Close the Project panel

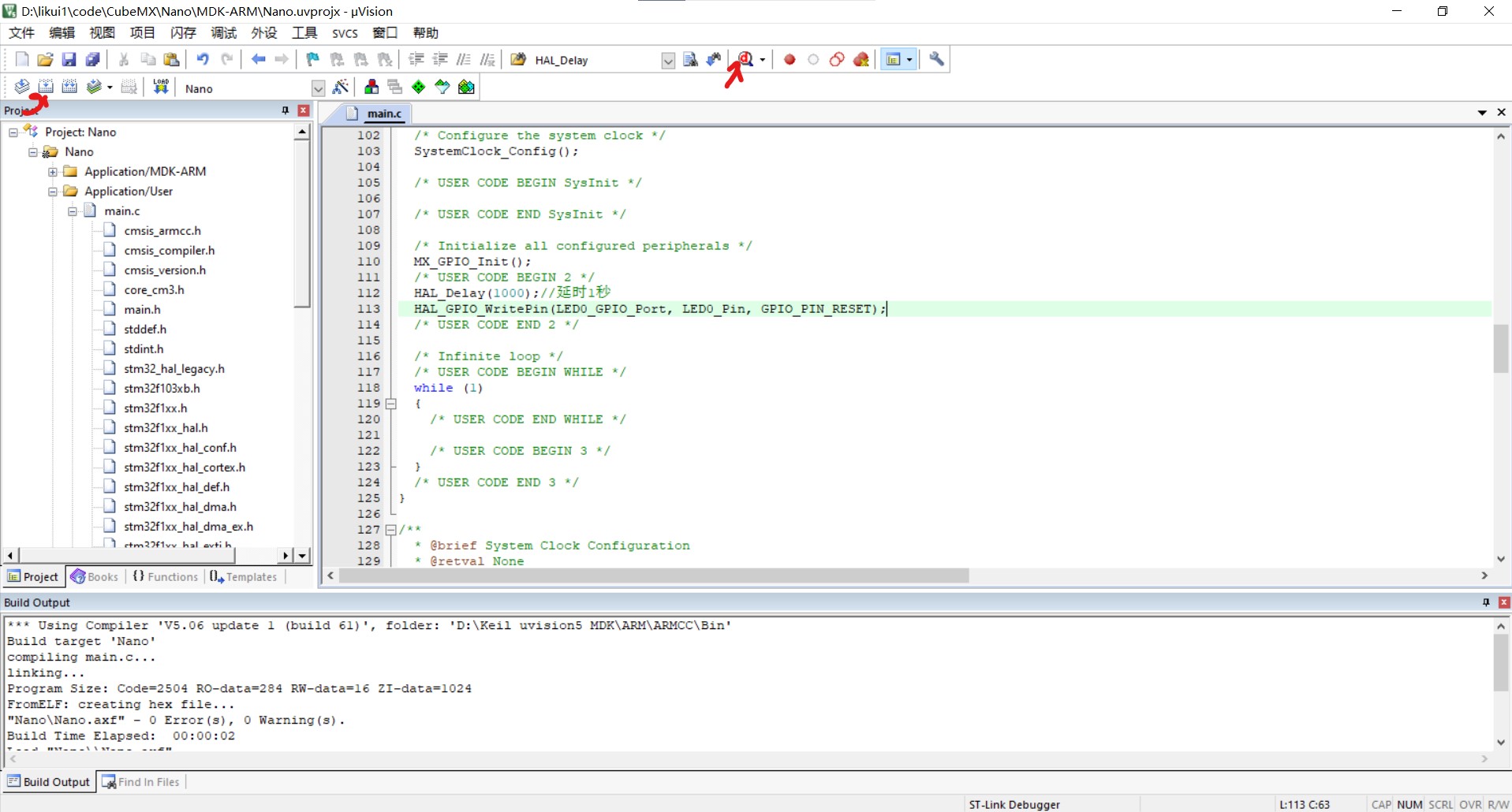(303, 110)
